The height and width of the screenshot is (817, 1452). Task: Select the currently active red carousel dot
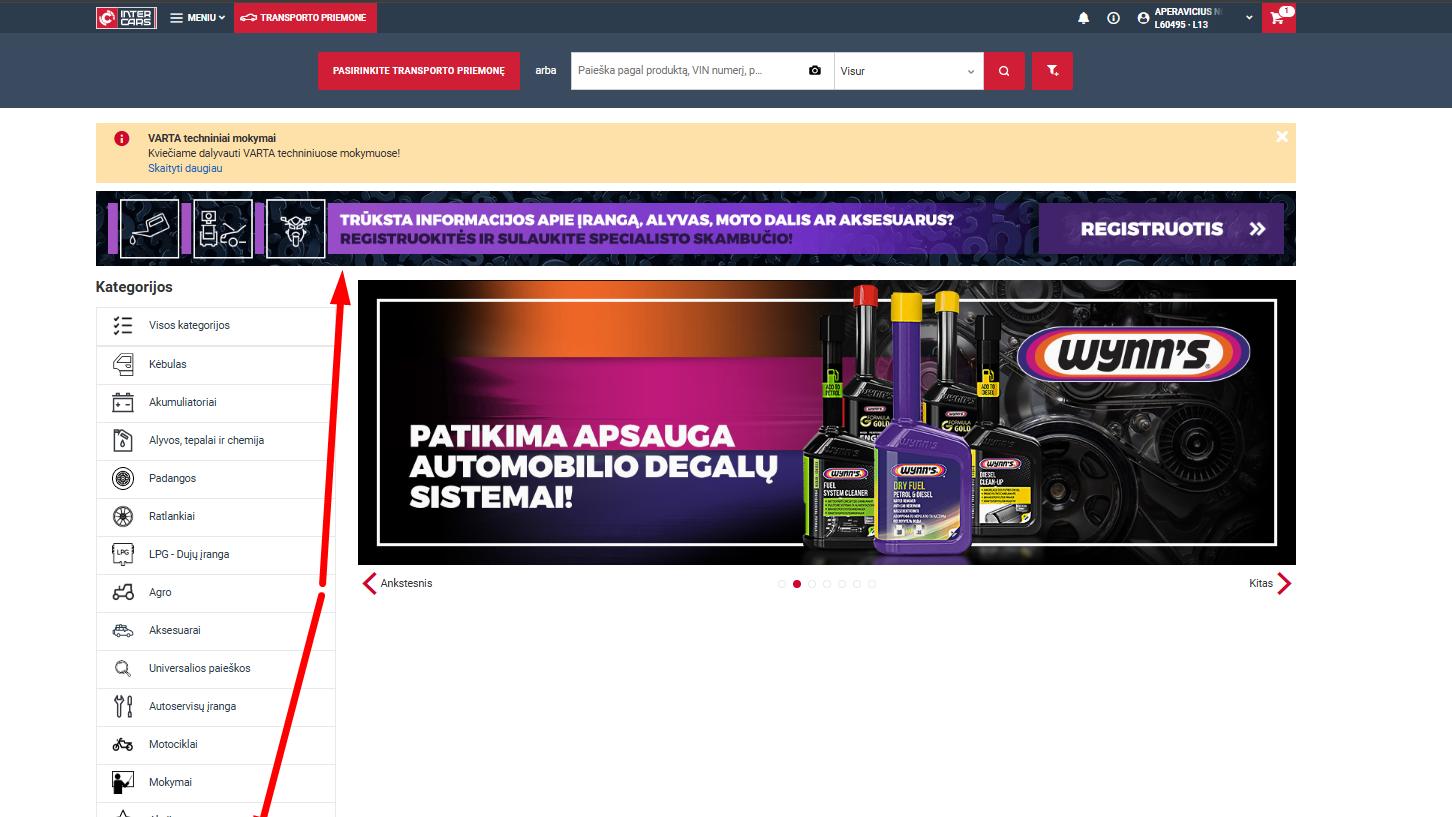tap(797, 584)
